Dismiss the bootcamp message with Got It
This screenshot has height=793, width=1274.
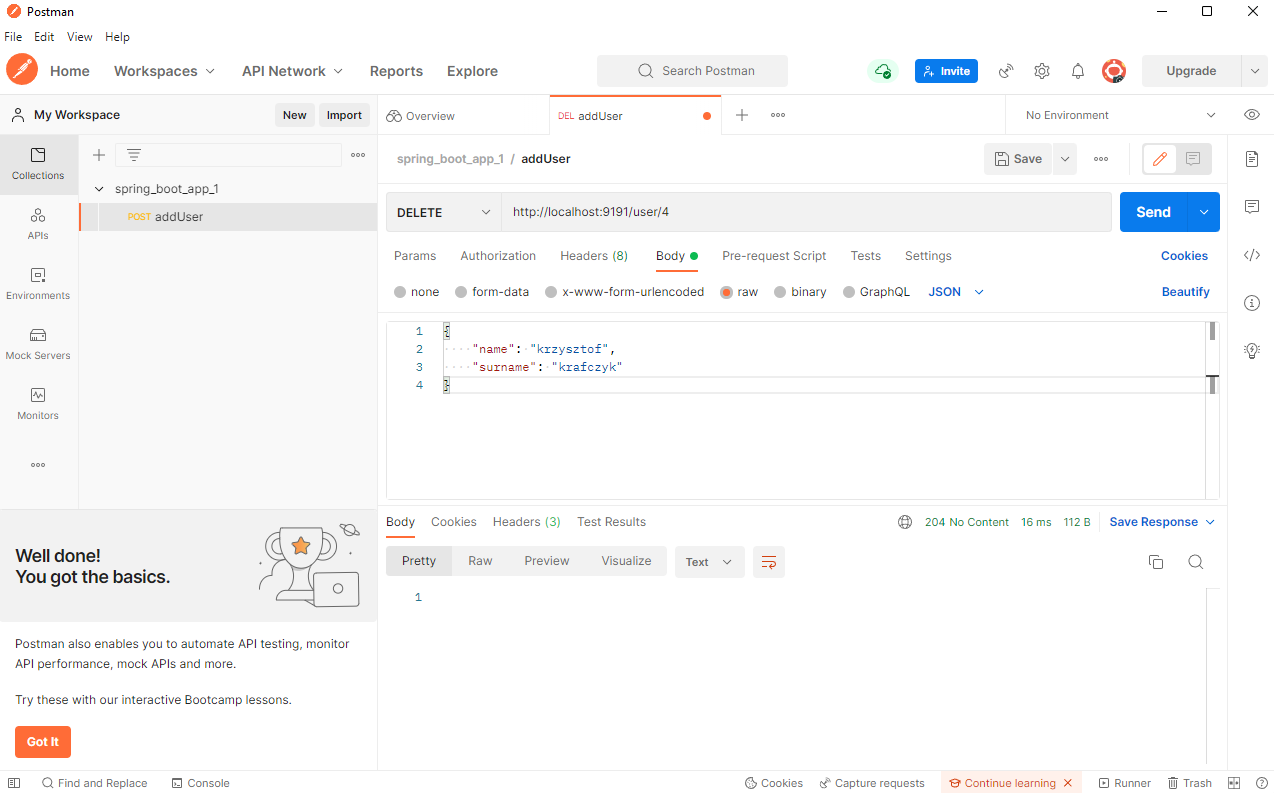(42, 742)
